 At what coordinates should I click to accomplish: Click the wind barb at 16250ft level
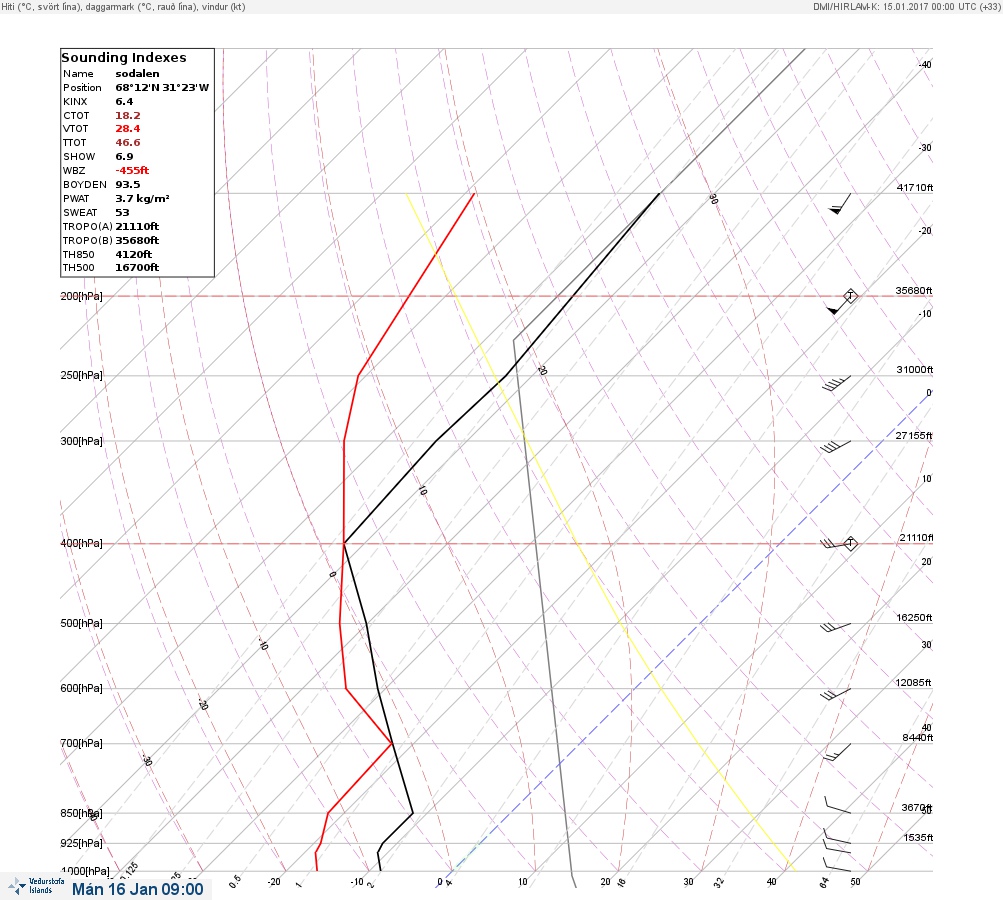(835, 628)
